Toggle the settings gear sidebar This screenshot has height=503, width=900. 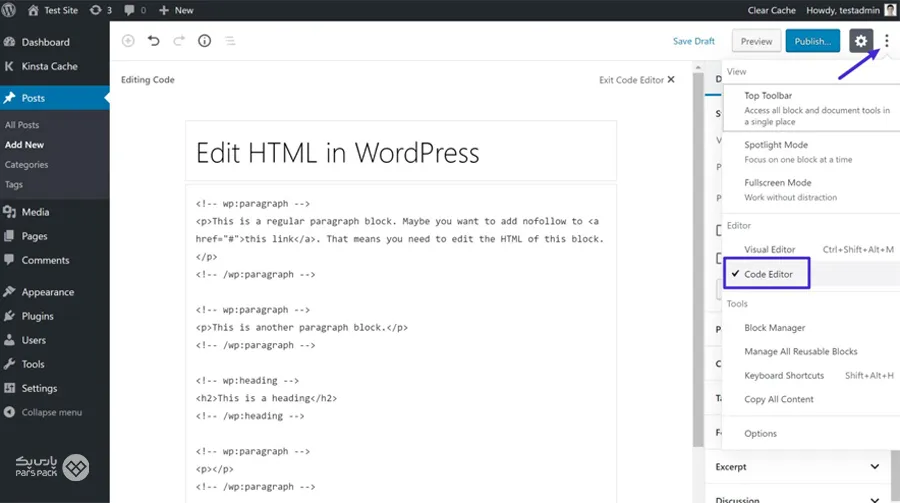pos(861,41)
